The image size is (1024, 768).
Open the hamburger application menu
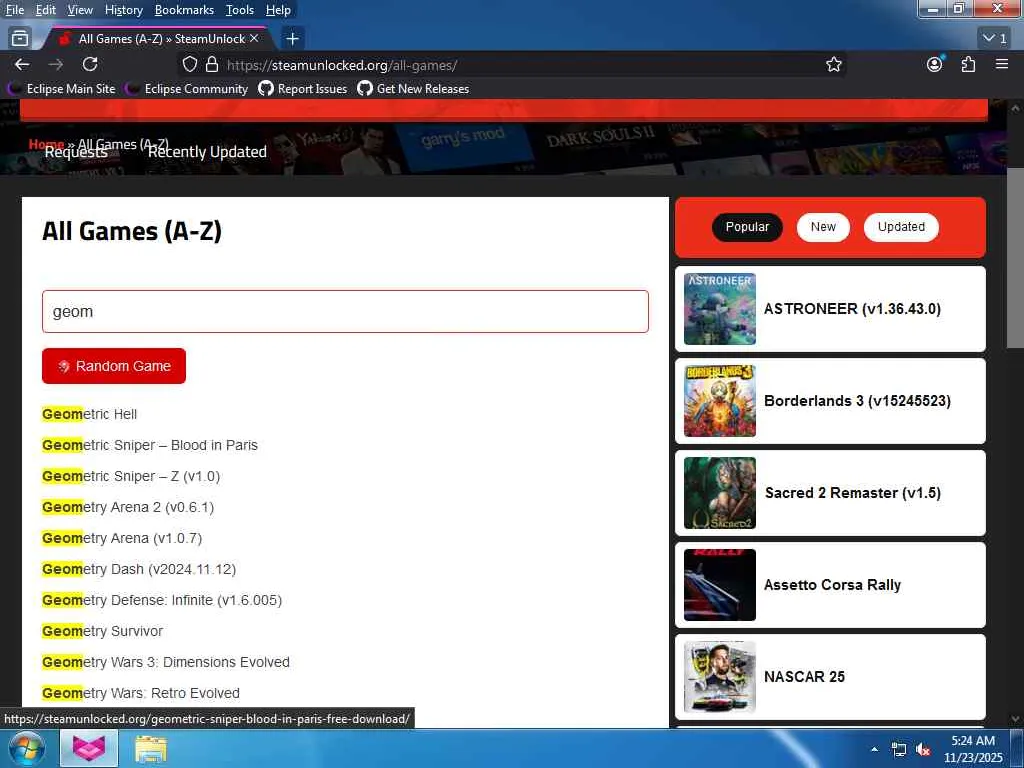[1002, 64]
